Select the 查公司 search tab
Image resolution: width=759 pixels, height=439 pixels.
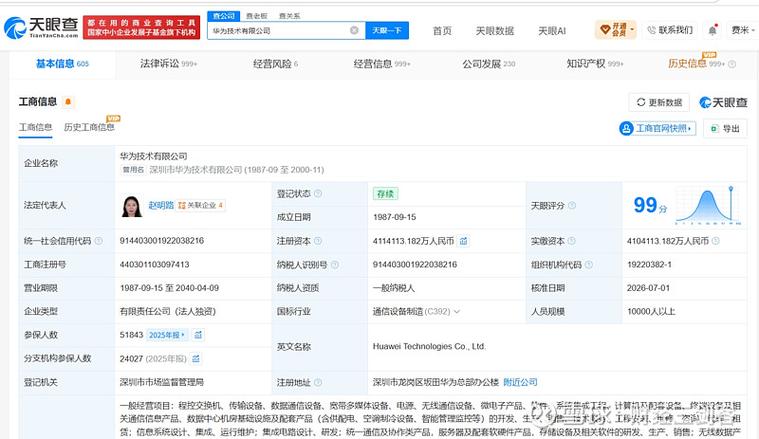224,16
